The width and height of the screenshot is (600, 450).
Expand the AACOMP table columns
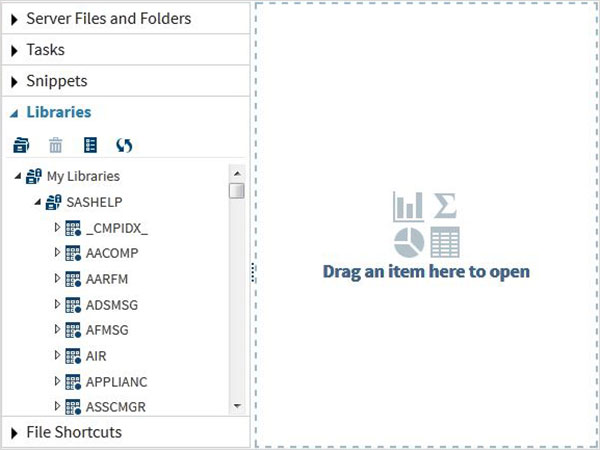[x=57, y=253]
